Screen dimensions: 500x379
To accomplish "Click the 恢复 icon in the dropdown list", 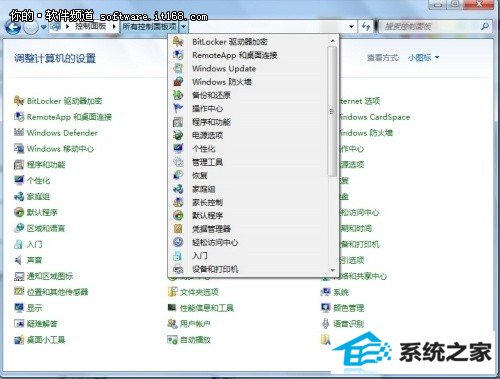I will pyautogui.click(x=178, y=175).
